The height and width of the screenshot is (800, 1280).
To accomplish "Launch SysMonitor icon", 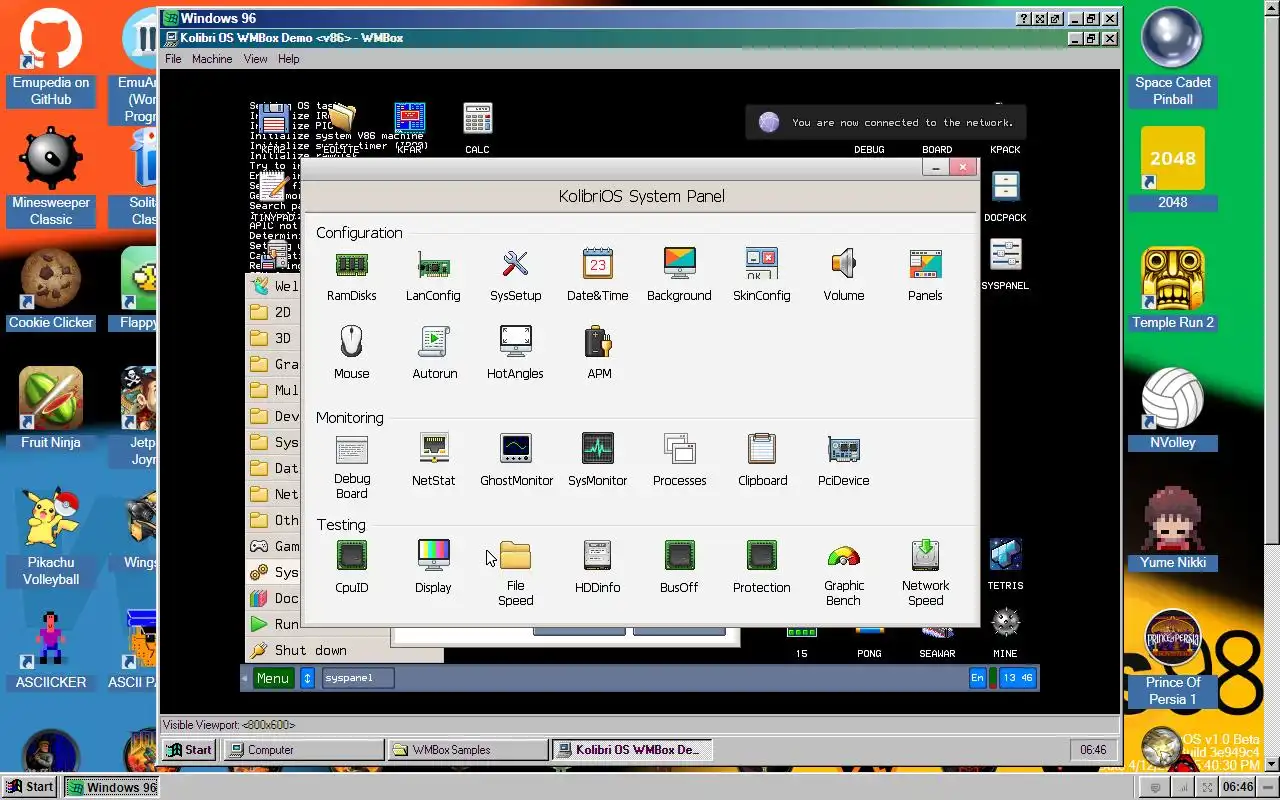I will pyautogui.click(x=597, y=448).
